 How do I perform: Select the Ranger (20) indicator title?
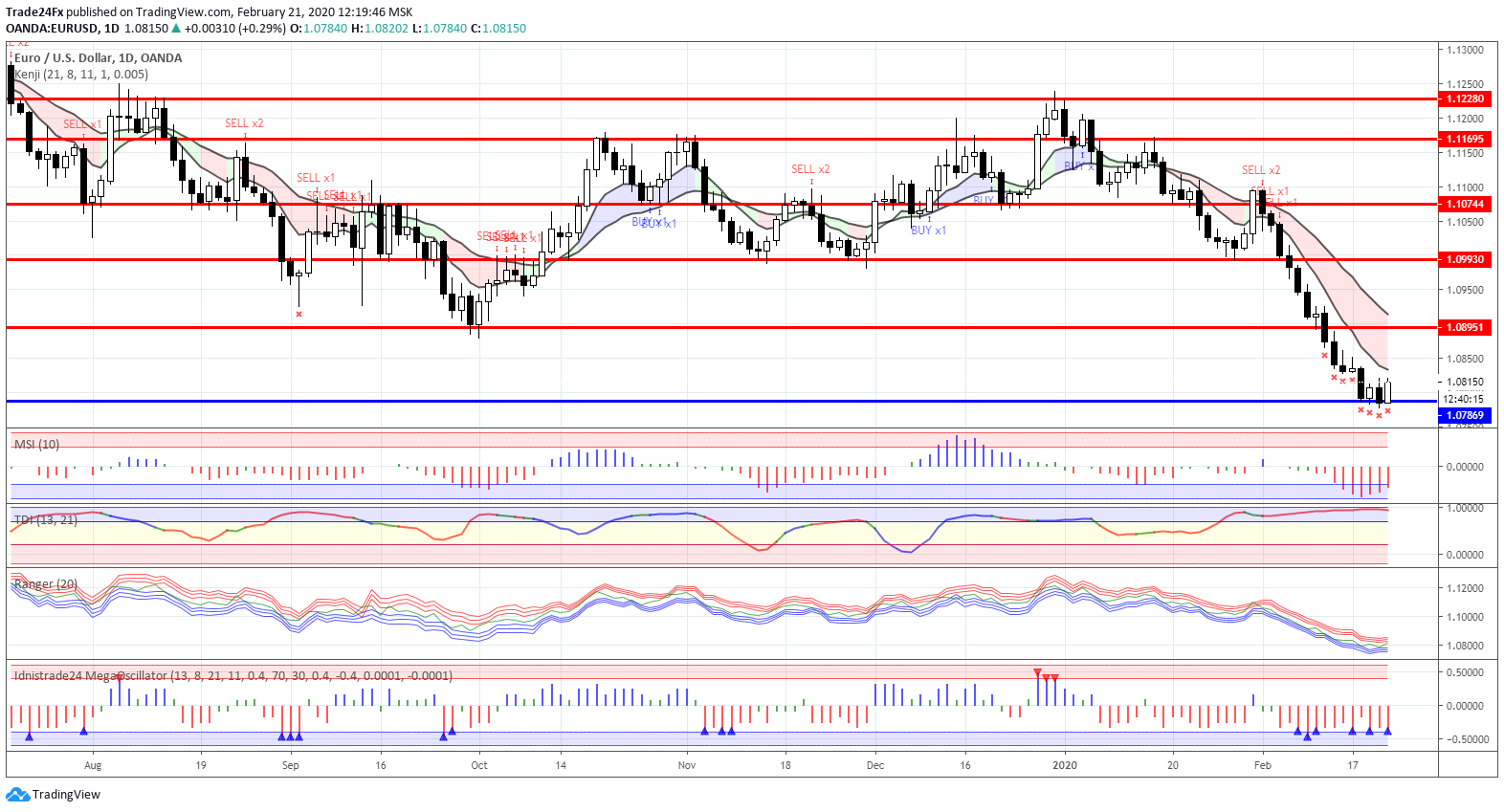pyautogui.click(x=45, y=583)
